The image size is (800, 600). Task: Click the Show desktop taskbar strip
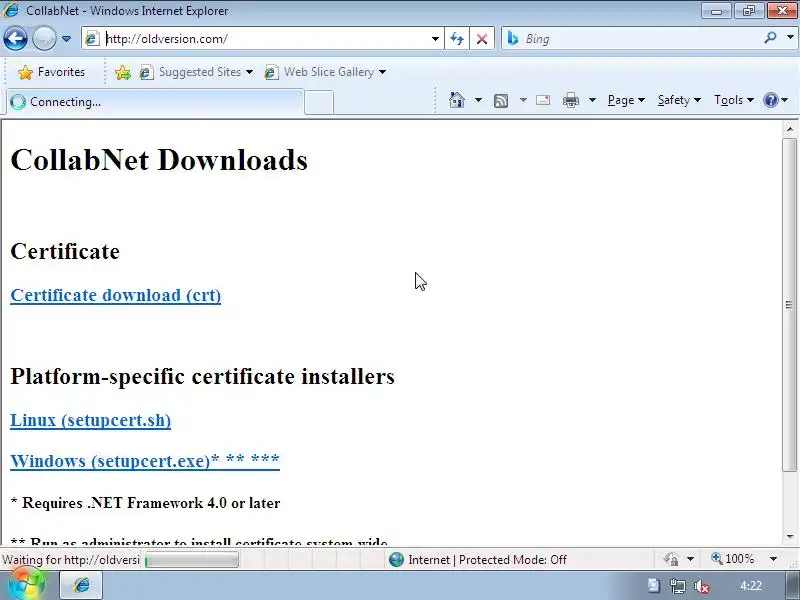click(792, 585)
